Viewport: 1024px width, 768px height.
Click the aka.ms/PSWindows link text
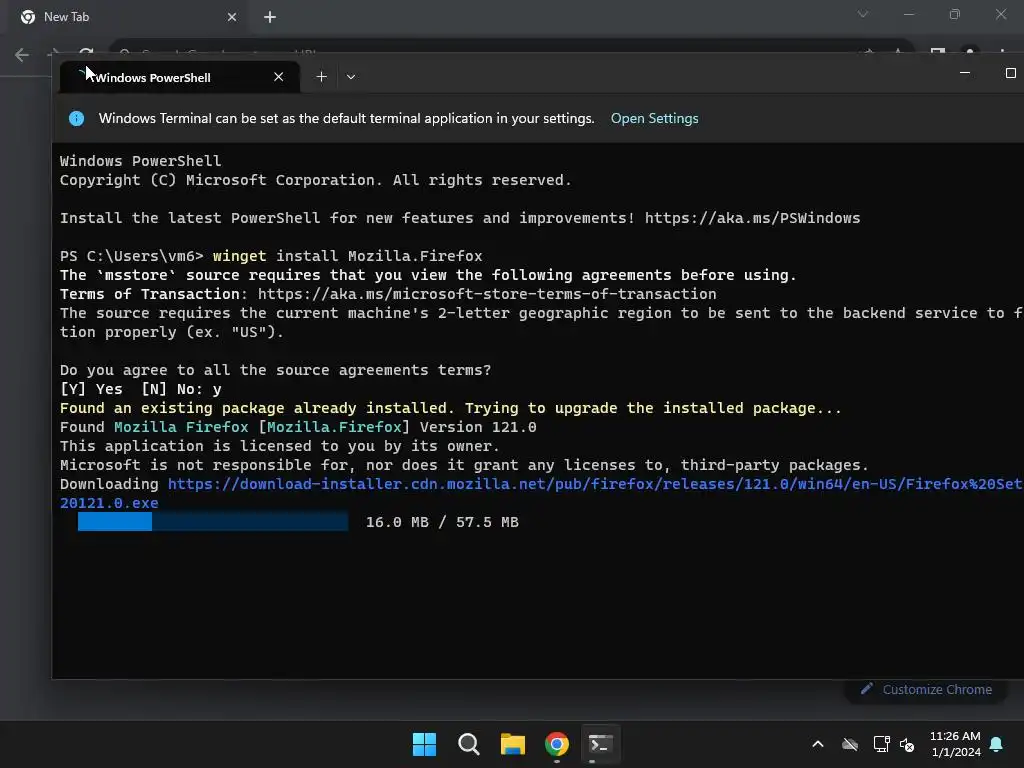click(x=752, y=218)
